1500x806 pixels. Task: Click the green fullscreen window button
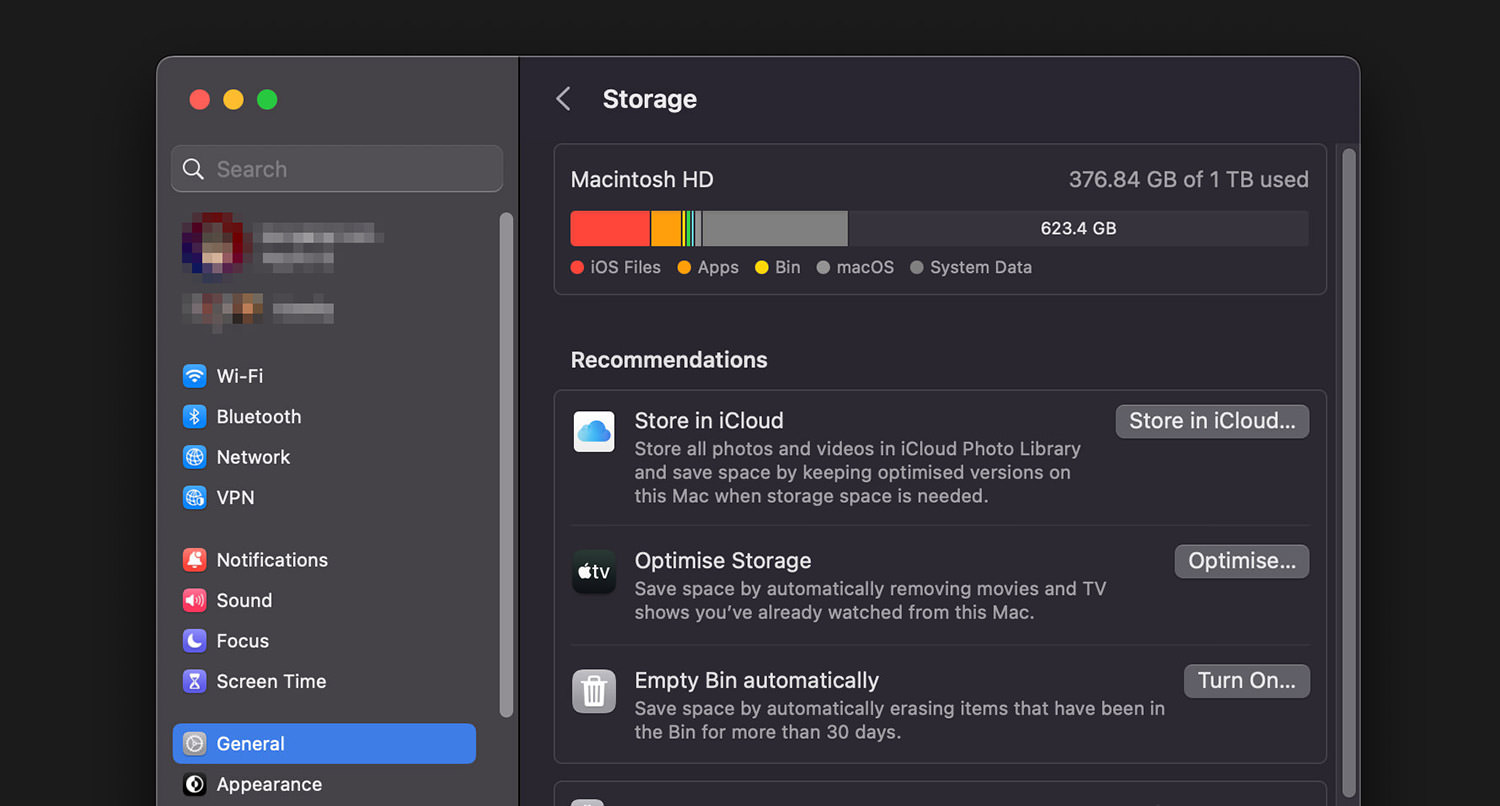click(x=267, y=99)
